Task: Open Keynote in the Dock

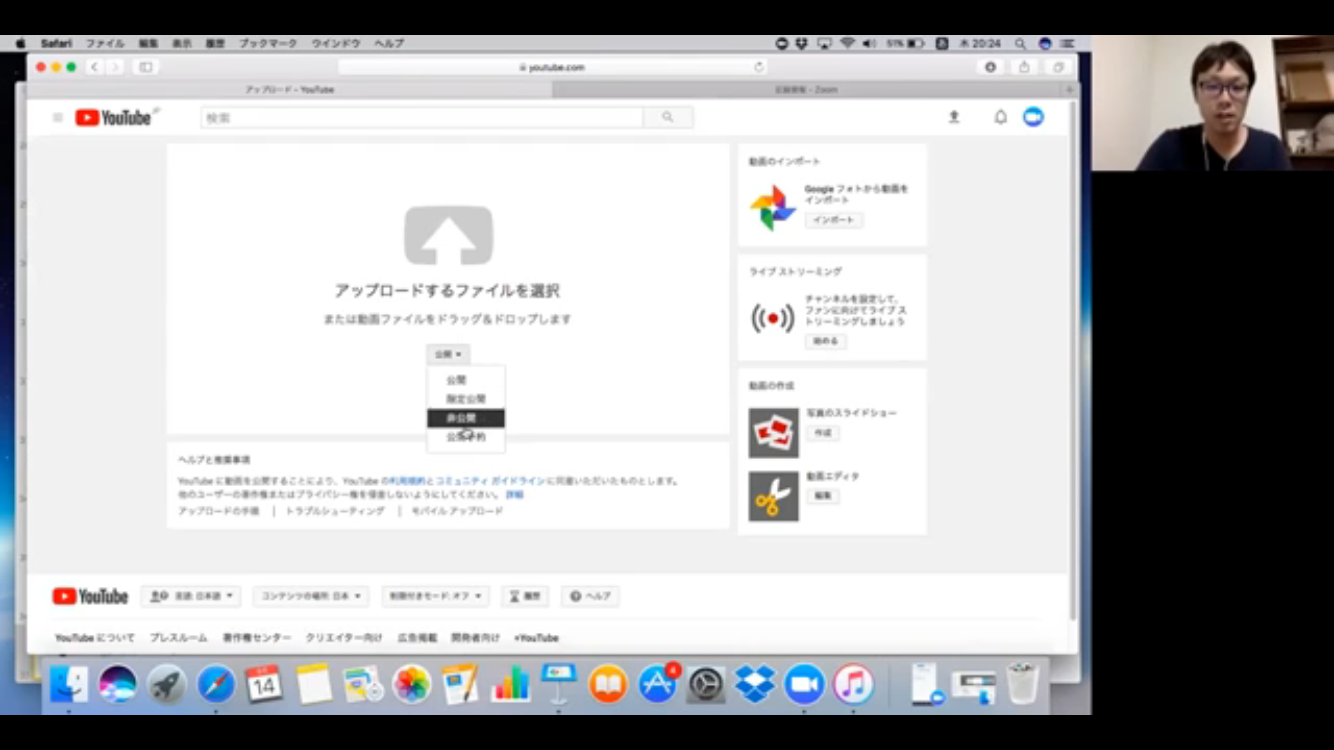Action: point(559,683)
